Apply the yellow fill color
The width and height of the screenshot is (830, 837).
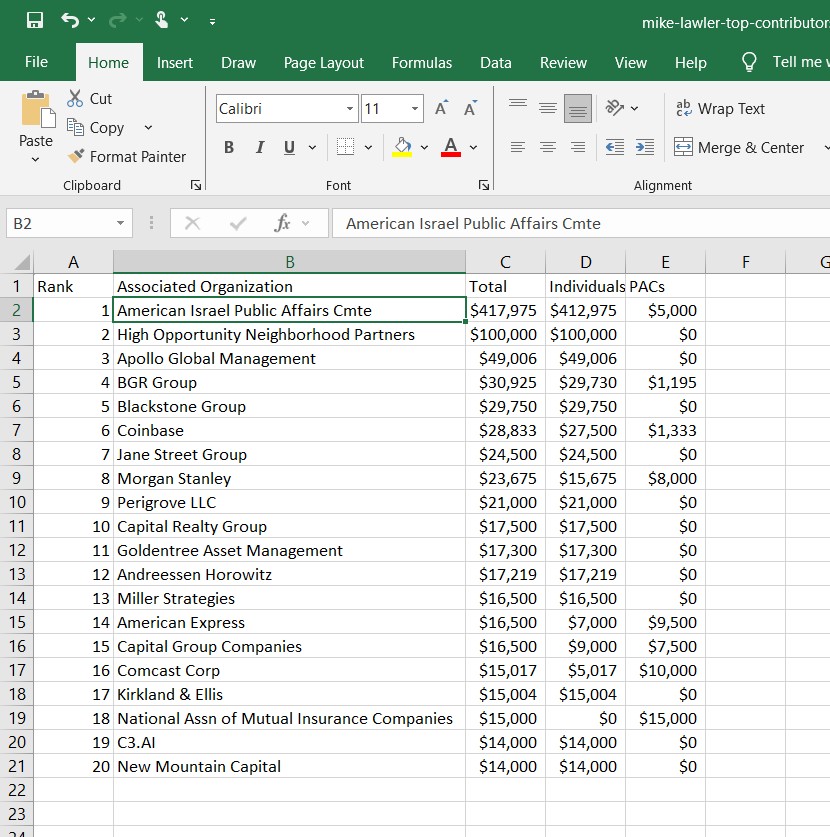tap(402, 147)
